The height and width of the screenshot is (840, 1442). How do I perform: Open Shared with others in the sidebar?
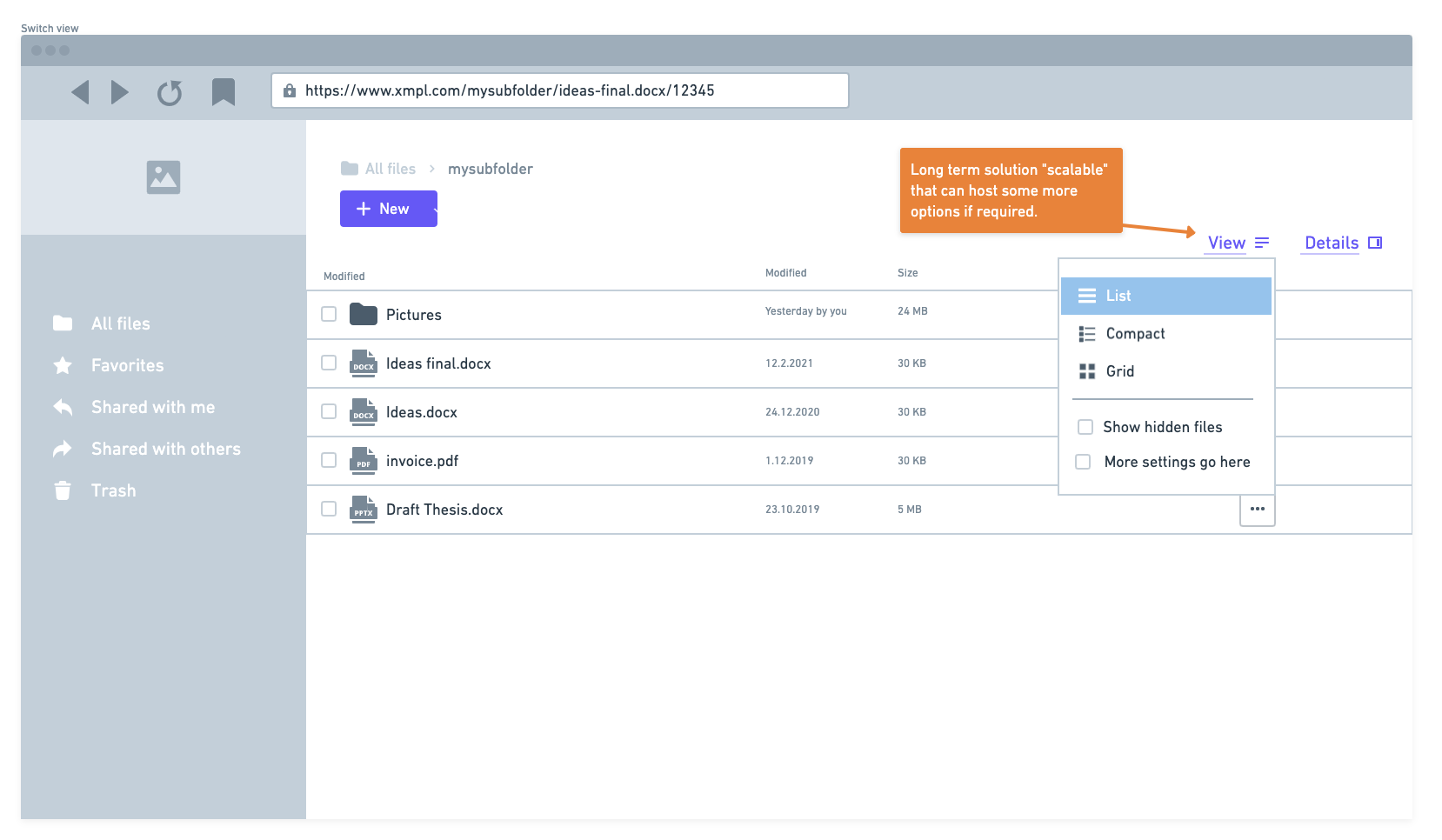coord(166,449)
